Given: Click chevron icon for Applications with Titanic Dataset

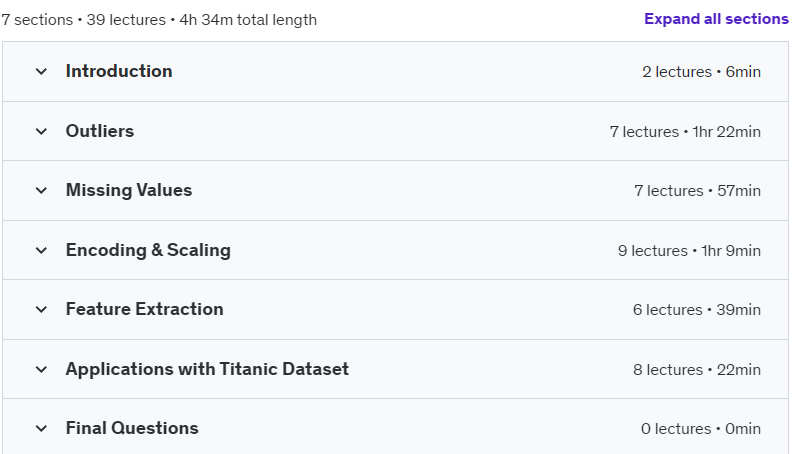Looking at the screenshot, I should click(x=41, y=370).
